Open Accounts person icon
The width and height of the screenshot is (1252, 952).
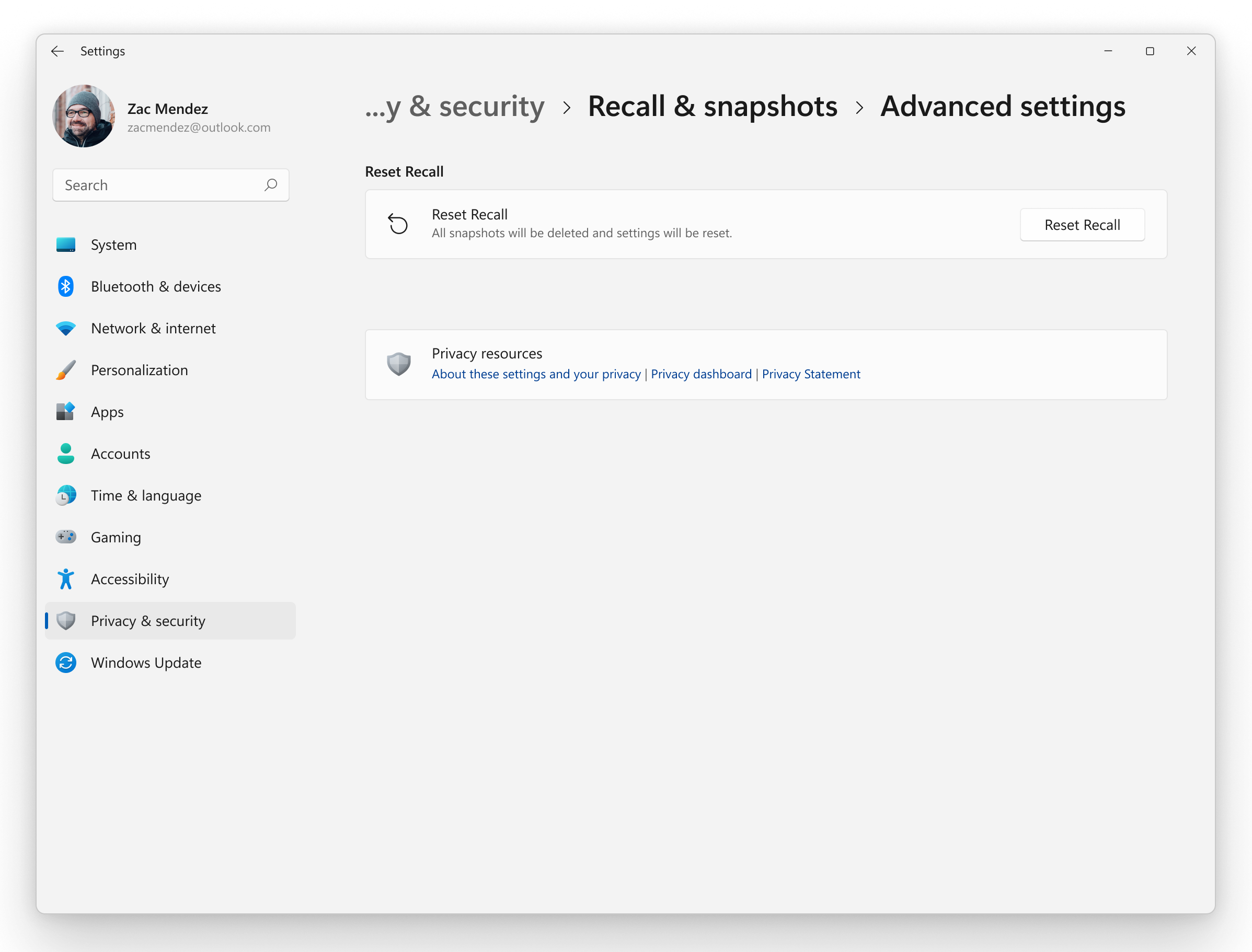(x=66, y=454)
